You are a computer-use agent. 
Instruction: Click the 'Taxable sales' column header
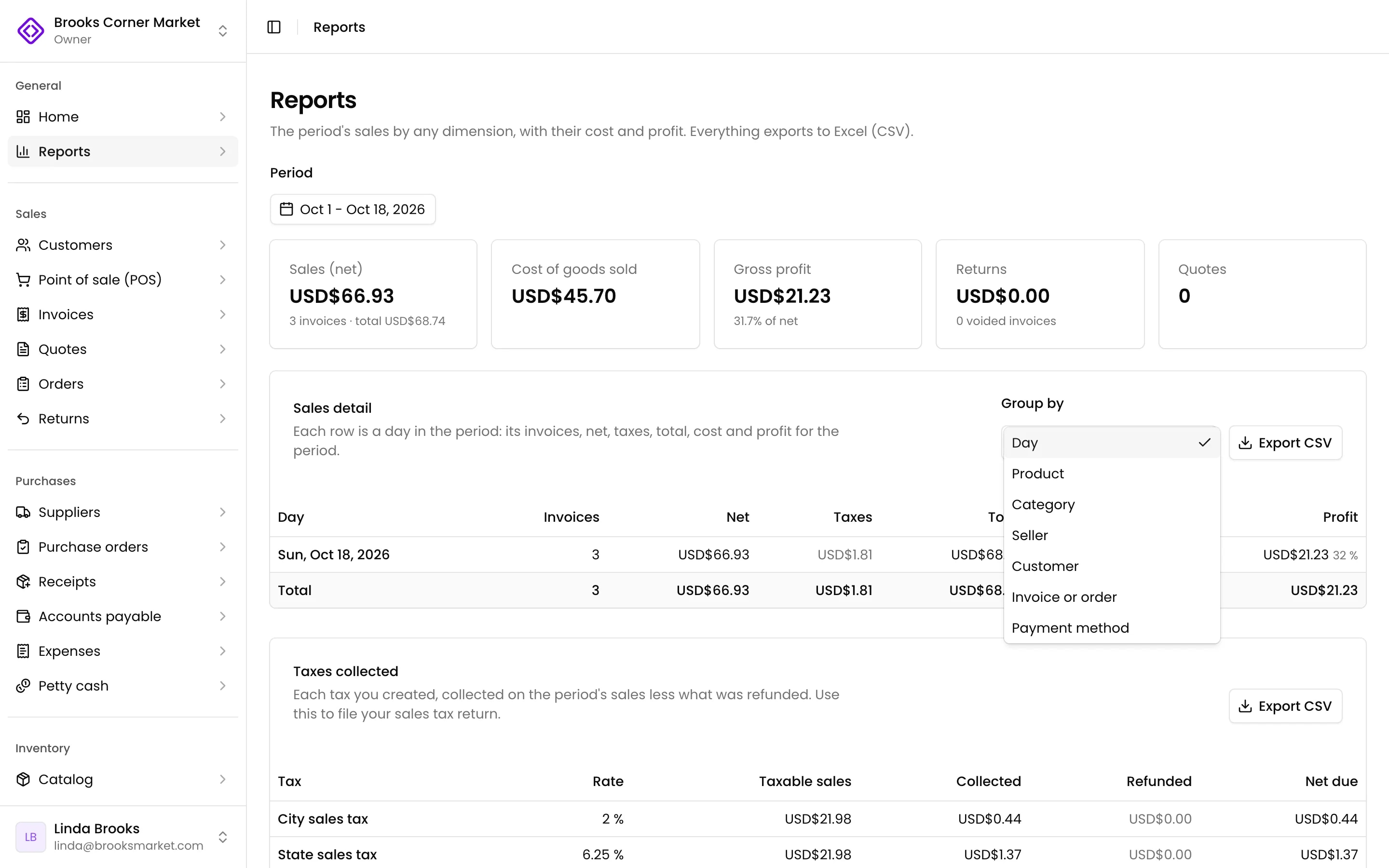point(804,781)
